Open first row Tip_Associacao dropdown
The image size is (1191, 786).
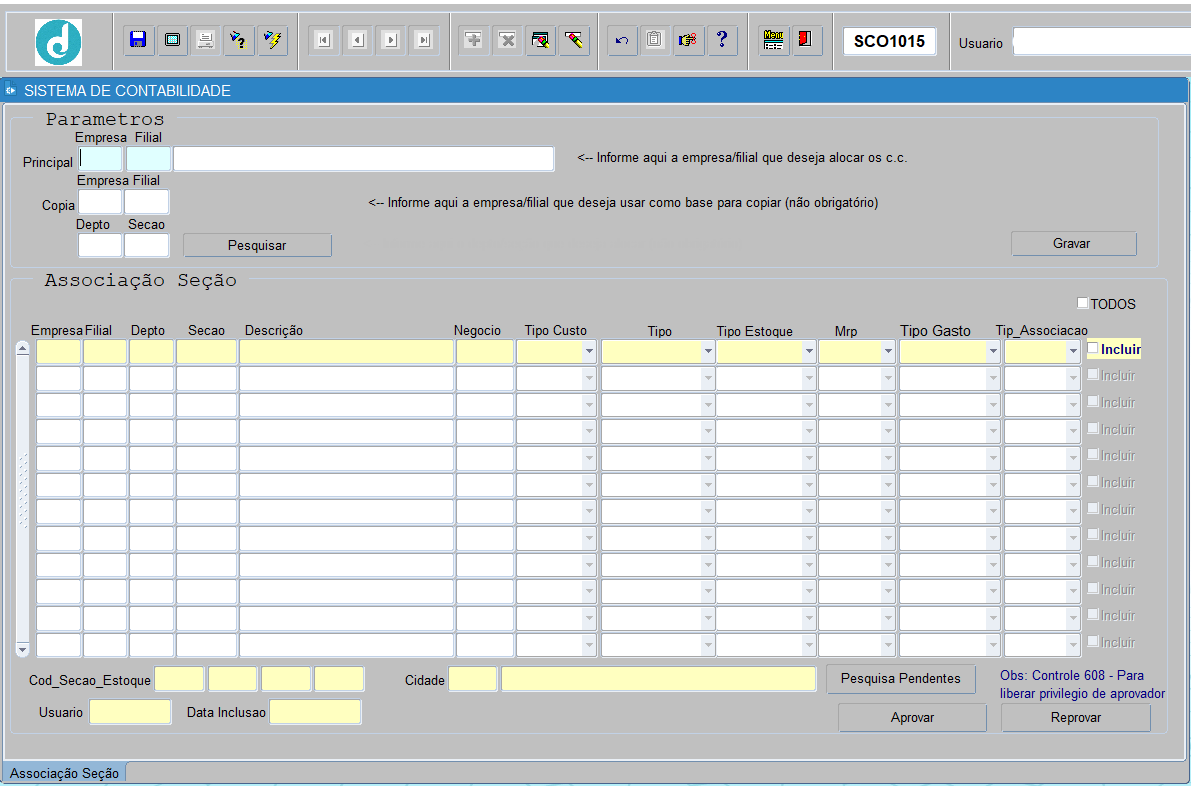click(1072, 352)
